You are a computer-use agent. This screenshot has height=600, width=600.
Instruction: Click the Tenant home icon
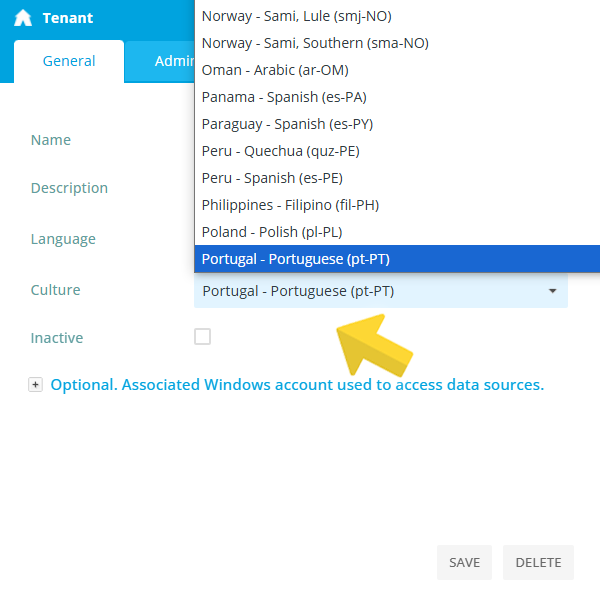coord(23,18)
